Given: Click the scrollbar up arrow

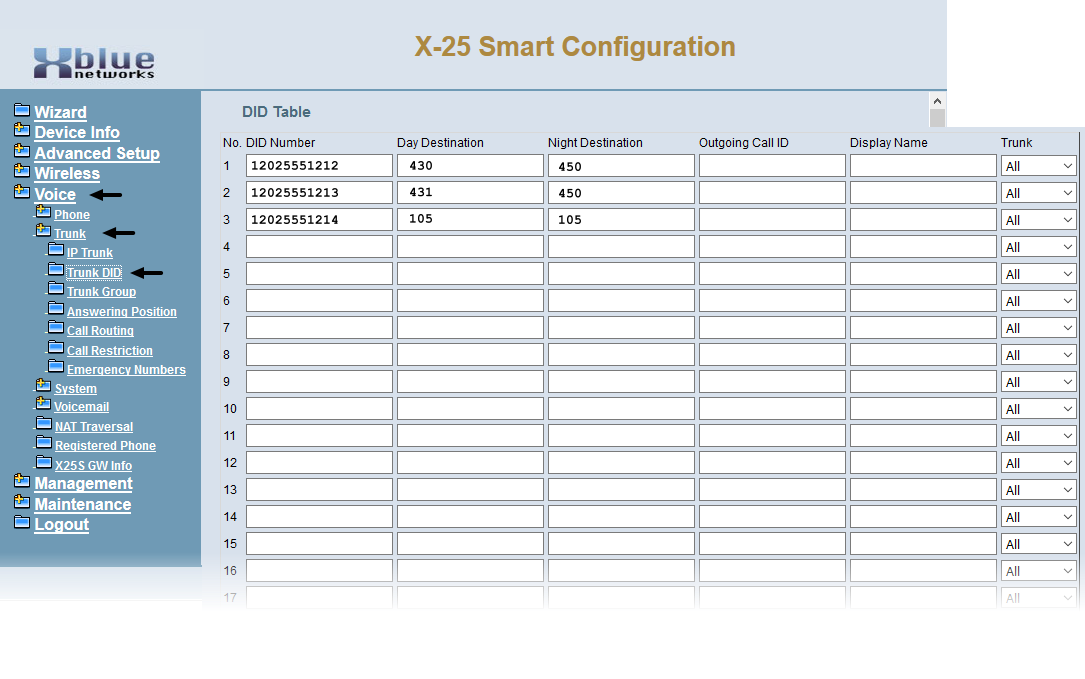Looking at the screenshot, I should point(937,101).
